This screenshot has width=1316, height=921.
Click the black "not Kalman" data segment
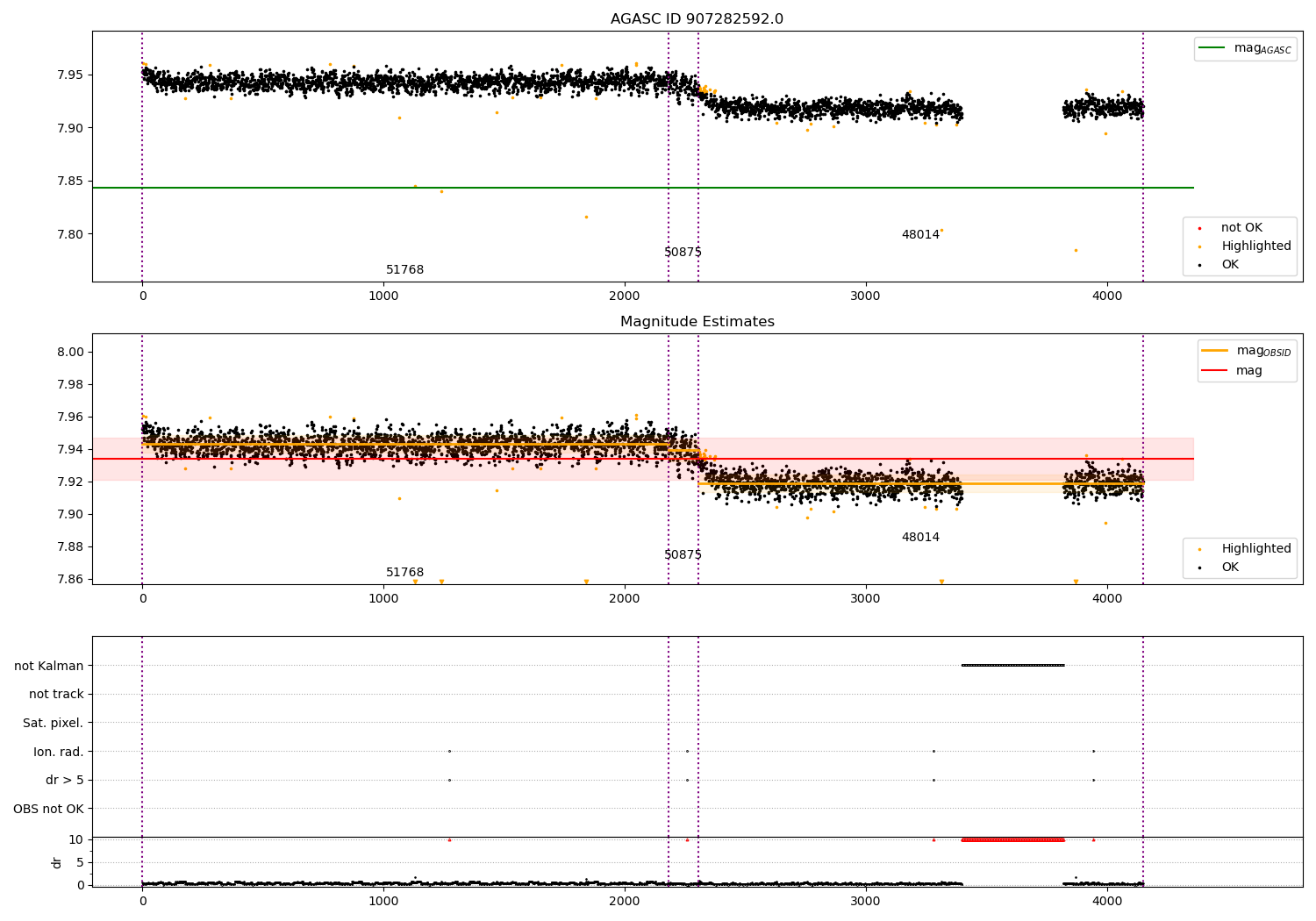(1013, 665)
